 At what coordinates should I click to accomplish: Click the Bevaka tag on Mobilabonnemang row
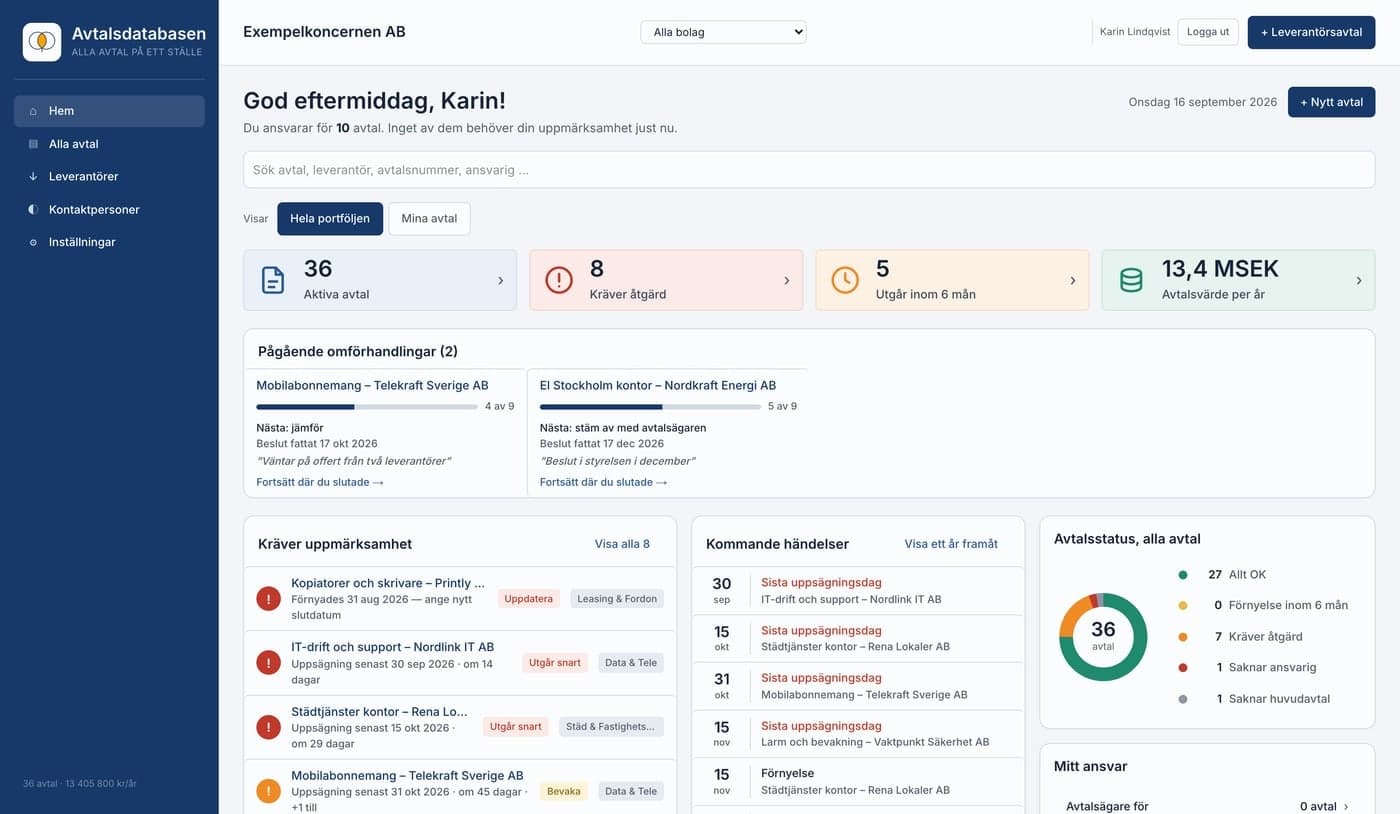[564, 791]
